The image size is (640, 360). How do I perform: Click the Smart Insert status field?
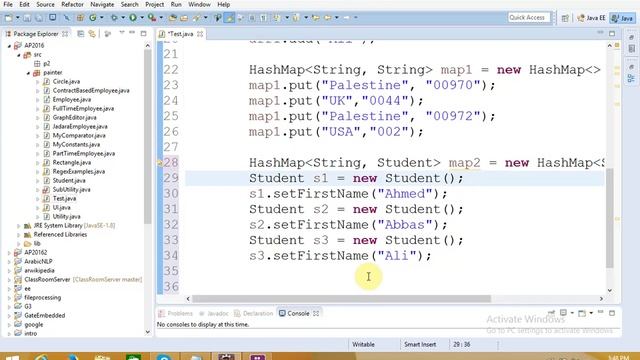(420, 344)
